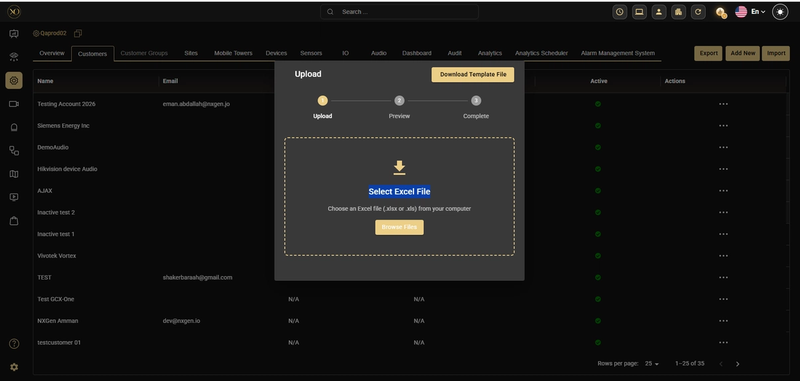Click the NXGEN logo icon
Viewport: 800px width, 381px height.
coord(14,12)
